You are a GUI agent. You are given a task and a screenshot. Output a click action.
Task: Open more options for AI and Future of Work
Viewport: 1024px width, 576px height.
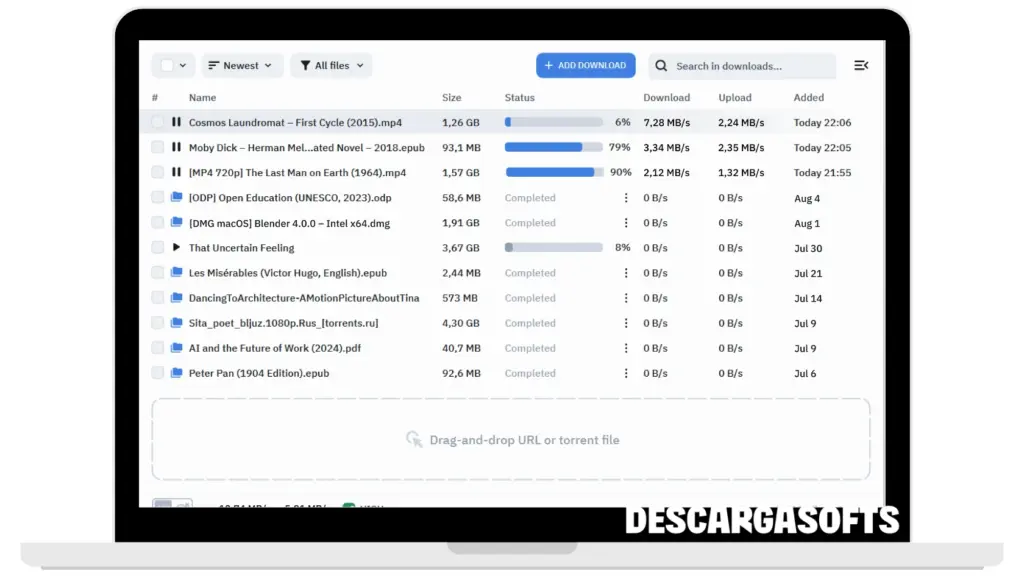coord(626,348)
